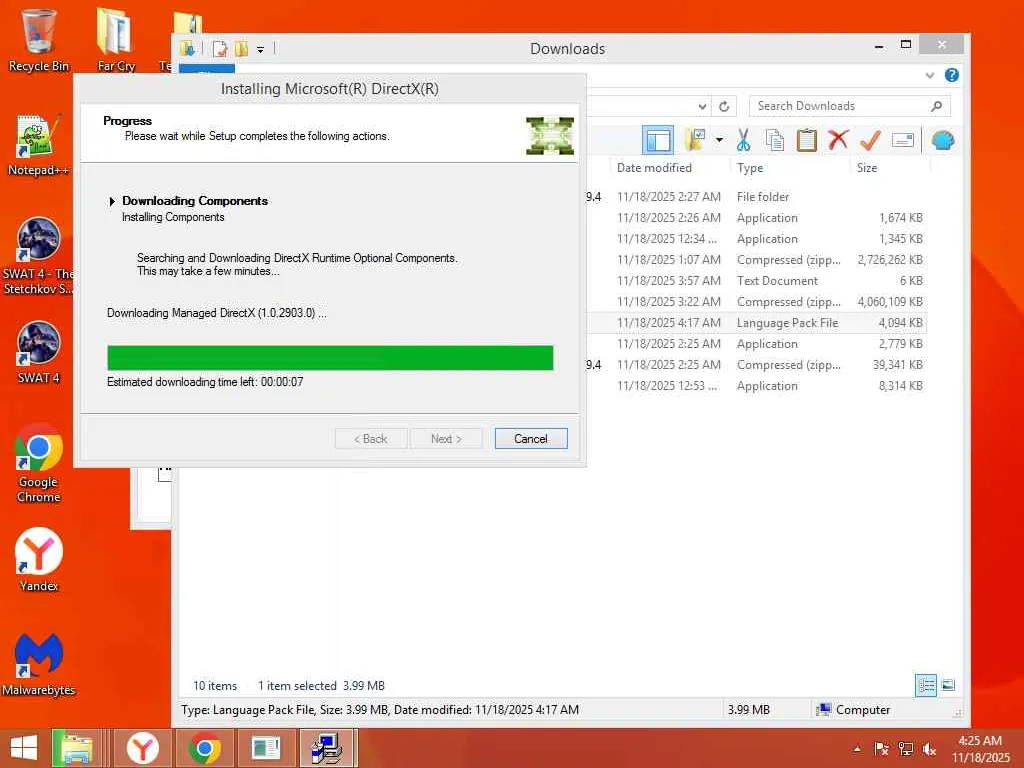Screen dimensions: 1024x768
Task: Click Cancel in DirectX installer
Action: [531, 439]
